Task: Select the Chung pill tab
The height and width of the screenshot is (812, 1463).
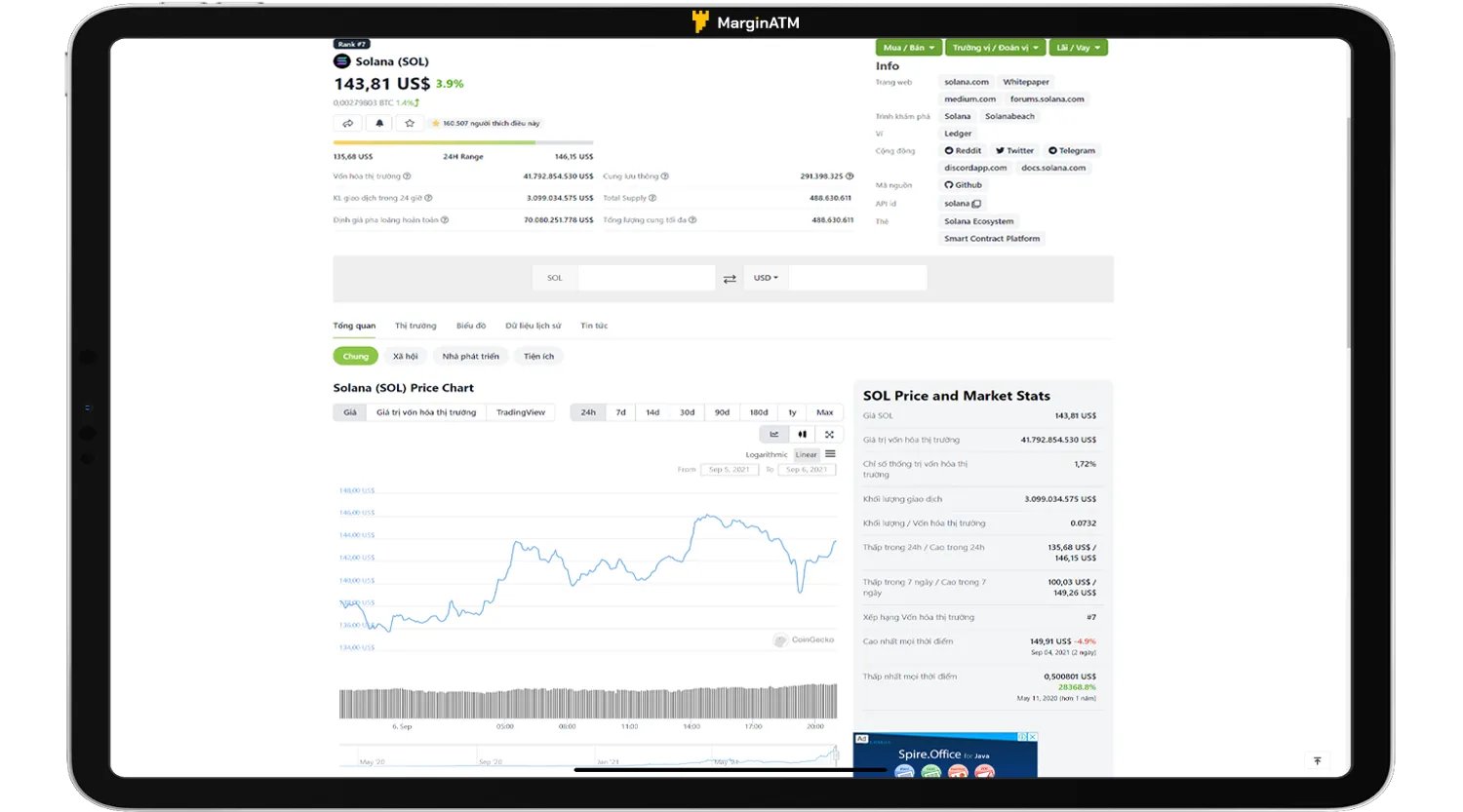Action: (356, 357)
